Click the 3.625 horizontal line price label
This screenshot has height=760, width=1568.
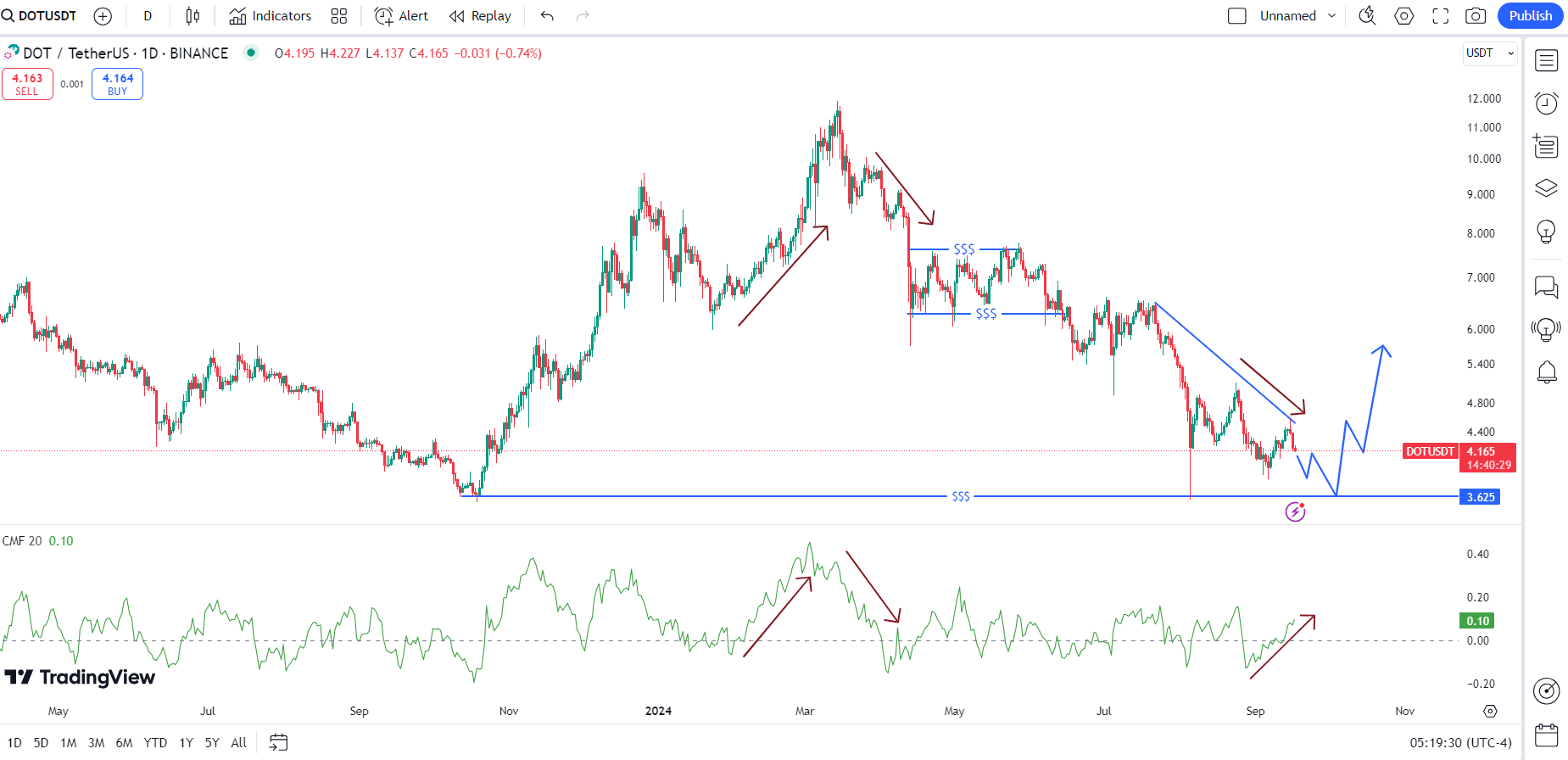tap(1480, 497)
